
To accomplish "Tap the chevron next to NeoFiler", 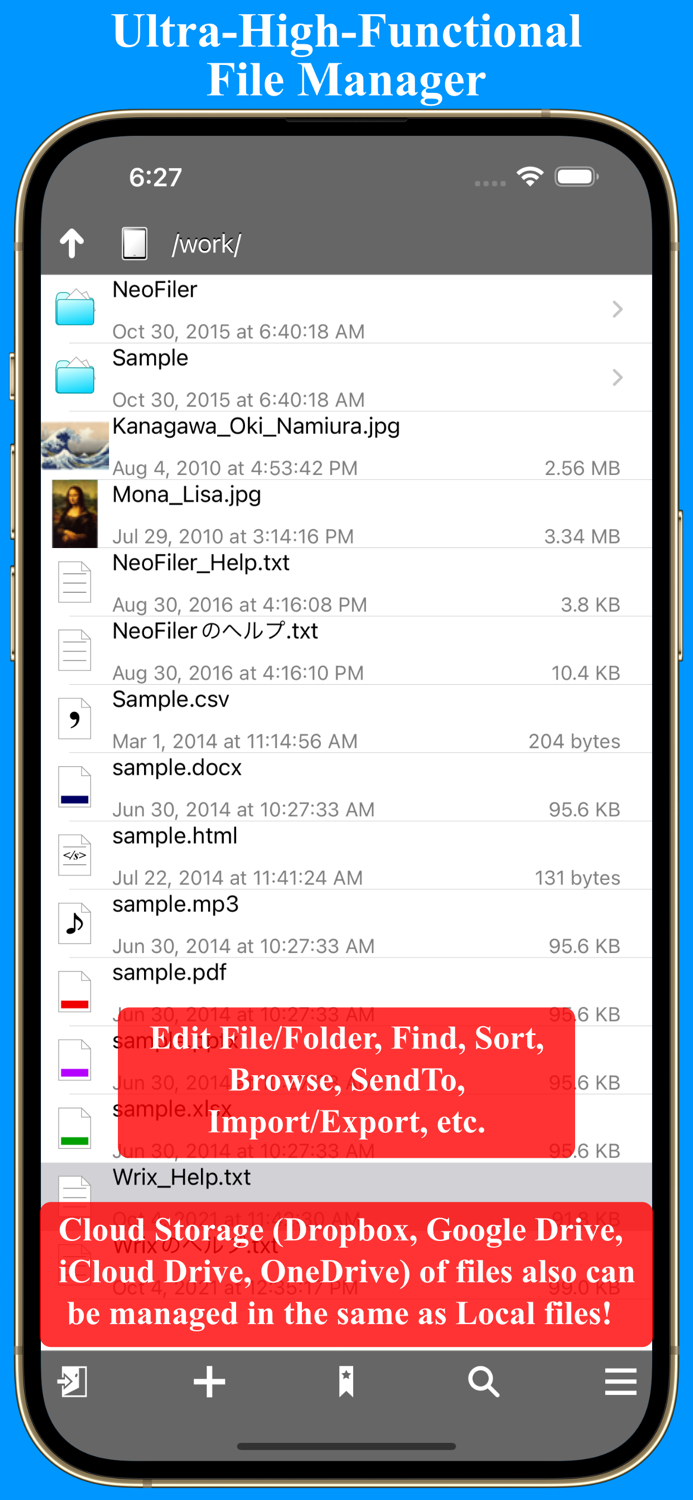I will (617, 309).
